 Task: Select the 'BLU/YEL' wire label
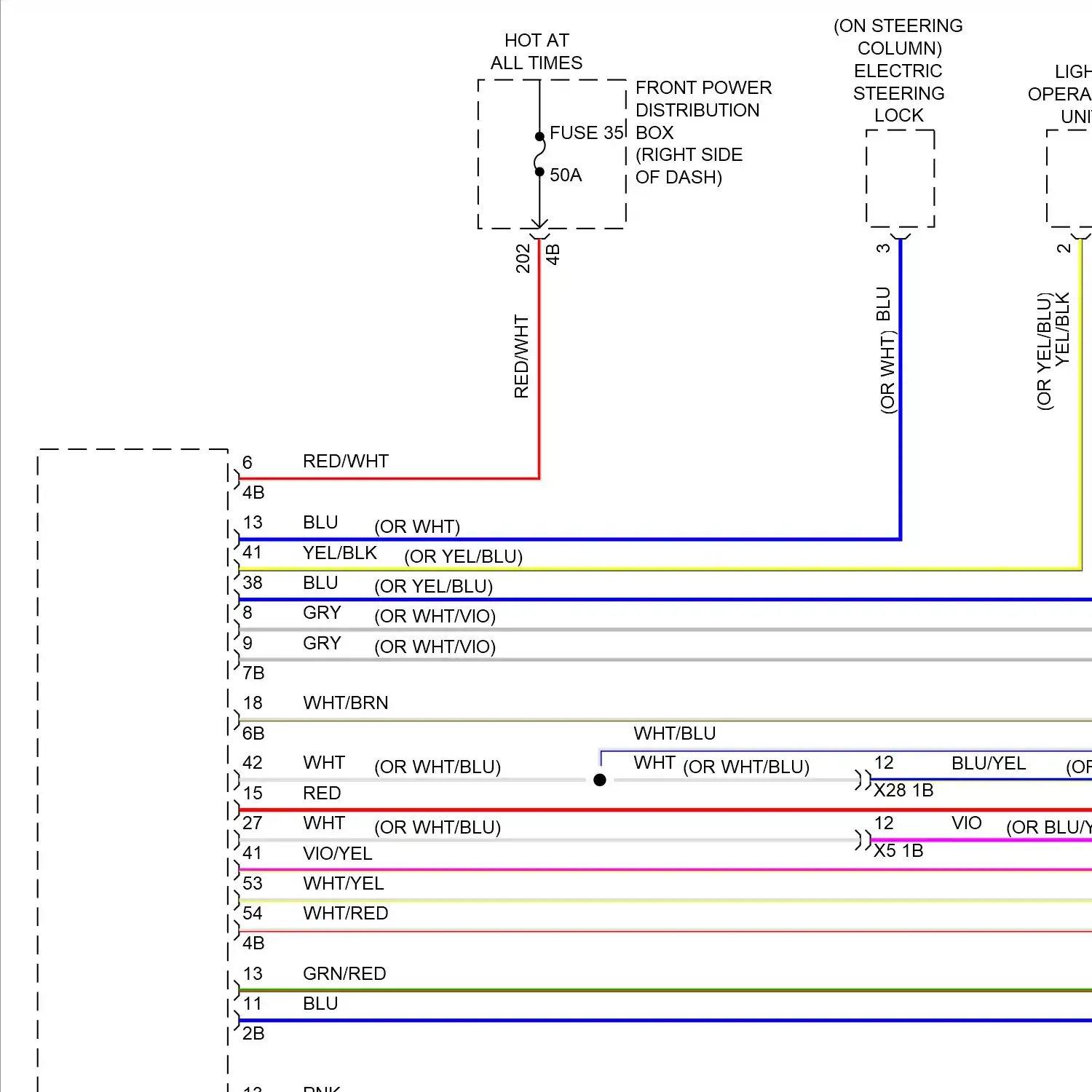tap(989, 763)
